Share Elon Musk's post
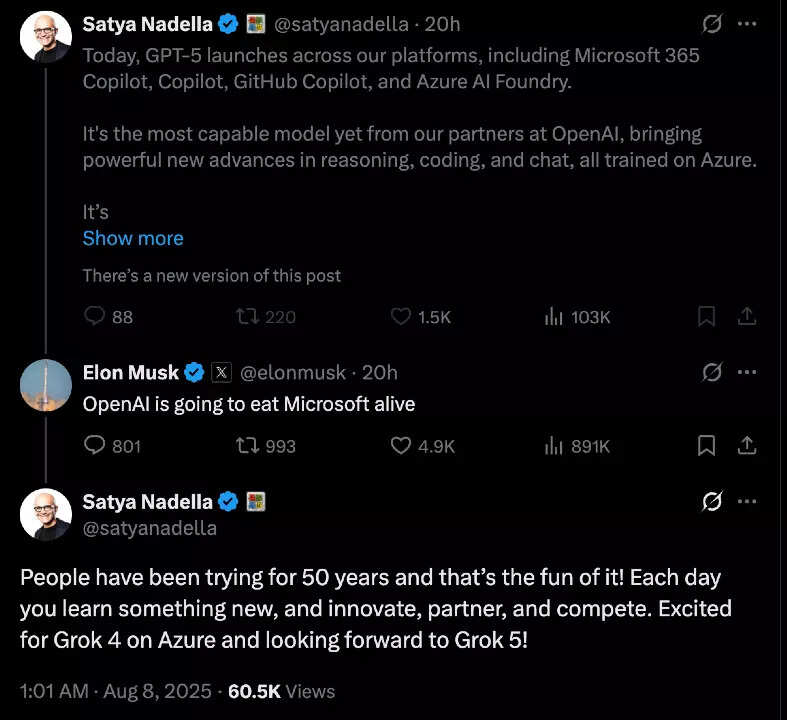Viewport: 787px width, 720px height. [746, 446]
